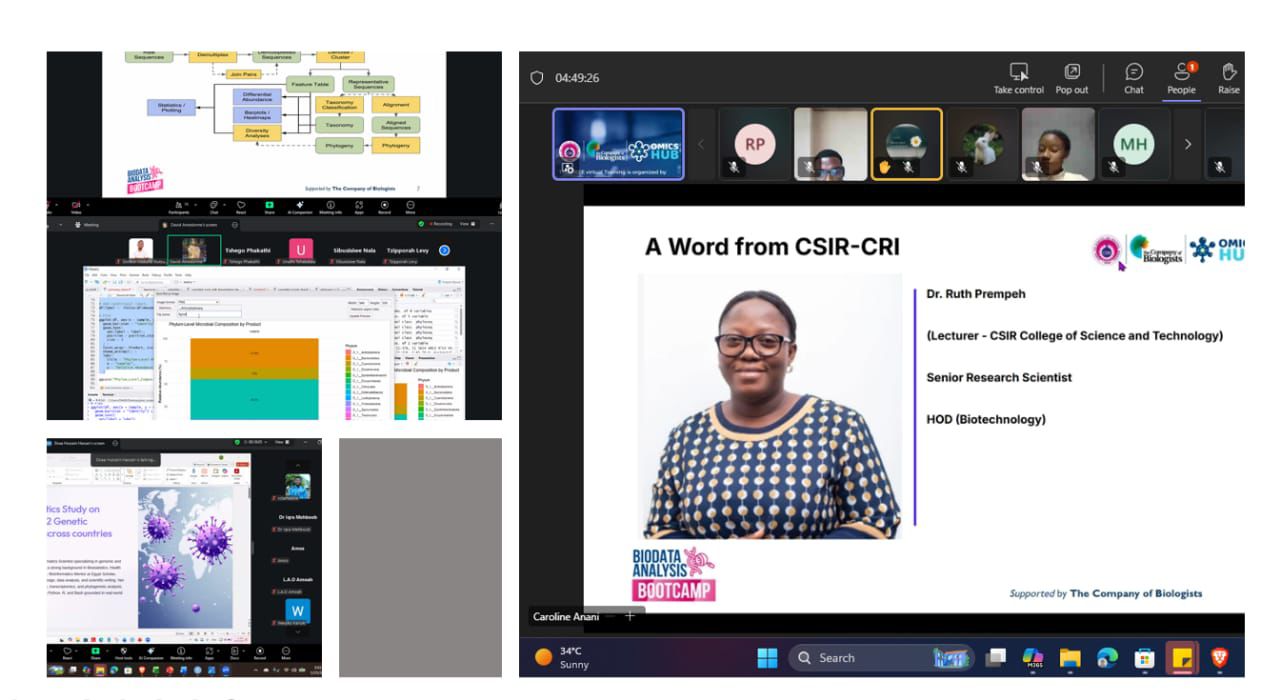Click the Take control button in Teams
This screenshot has width=1280, height=700.
coord(1018,78)
